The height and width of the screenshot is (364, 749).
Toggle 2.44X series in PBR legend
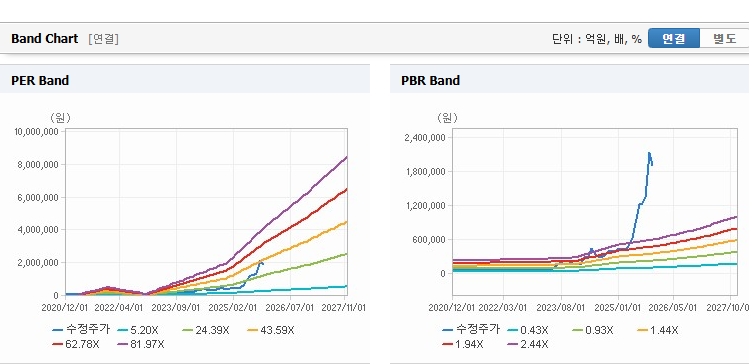click(x=528, y=344)
